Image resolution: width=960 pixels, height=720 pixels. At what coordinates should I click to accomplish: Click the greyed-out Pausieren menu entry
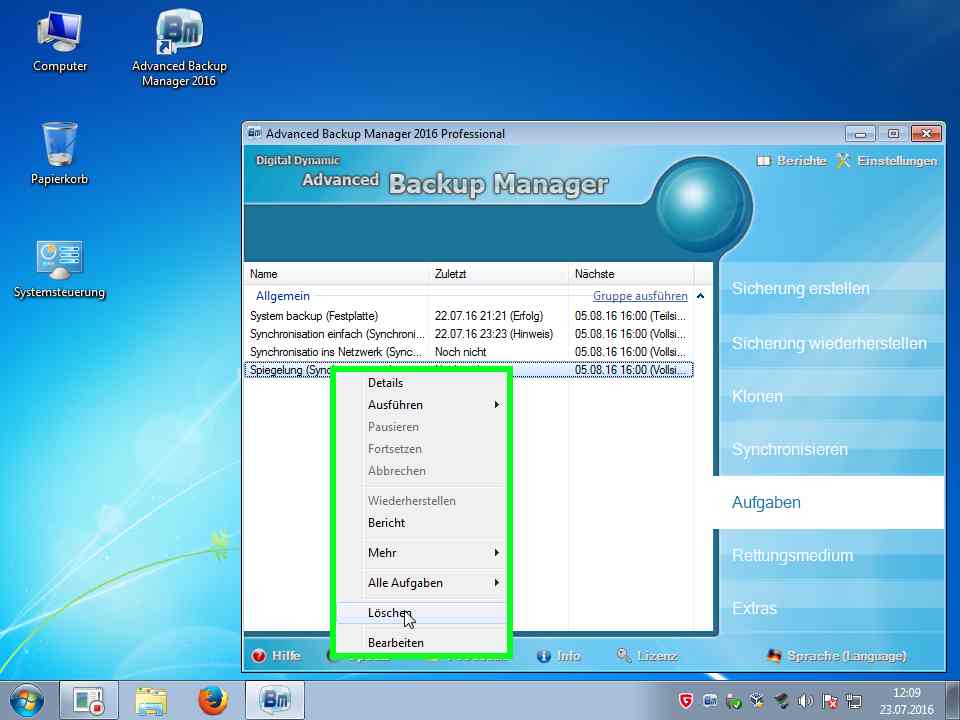pyautogui.click(x=421, y=427)
